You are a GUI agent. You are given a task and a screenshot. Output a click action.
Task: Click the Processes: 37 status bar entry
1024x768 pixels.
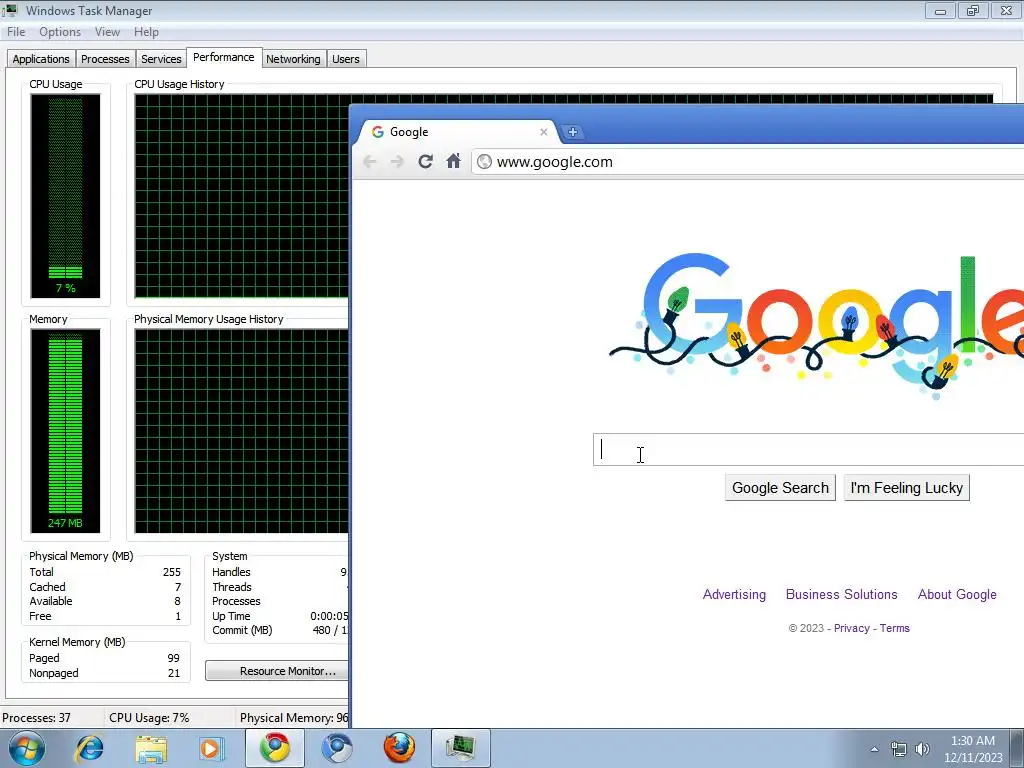coord(37,718)
